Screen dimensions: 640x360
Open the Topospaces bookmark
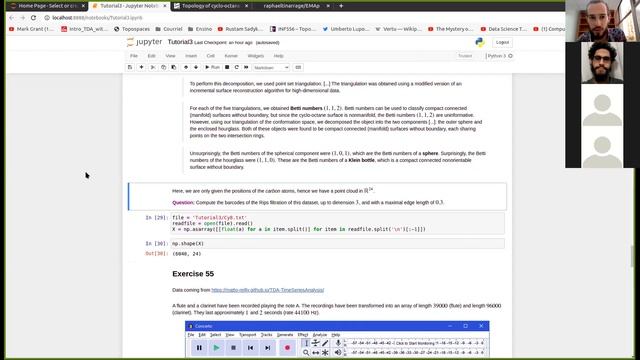[132, 29]
